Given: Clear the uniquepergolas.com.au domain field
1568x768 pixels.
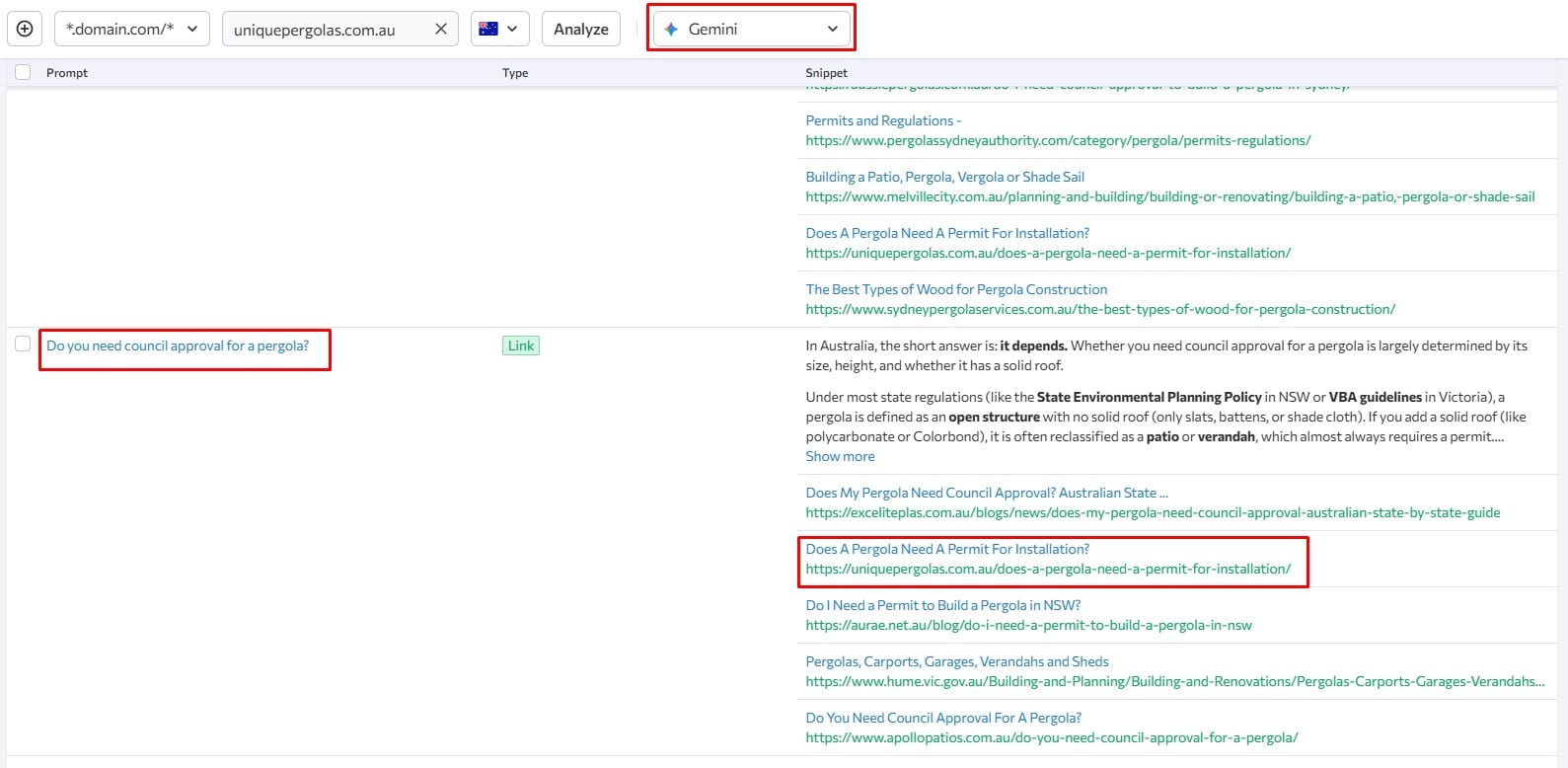Looking at the screenshot, I should tap(441, 29).
